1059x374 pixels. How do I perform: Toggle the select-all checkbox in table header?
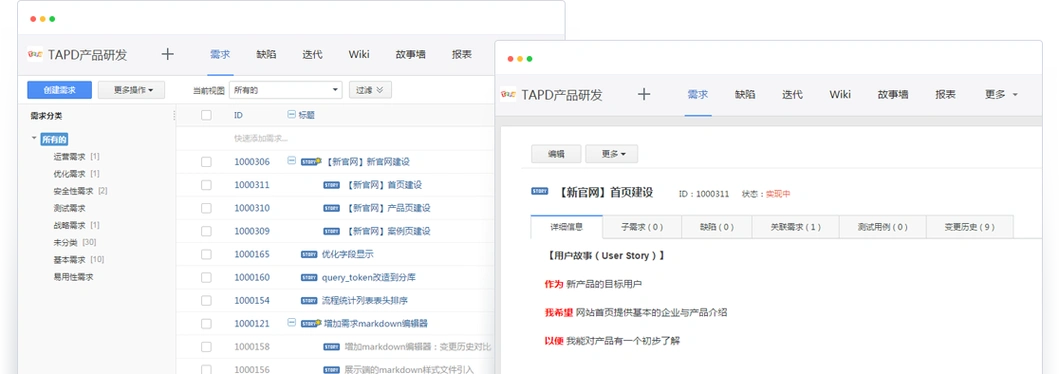point(206,115)
